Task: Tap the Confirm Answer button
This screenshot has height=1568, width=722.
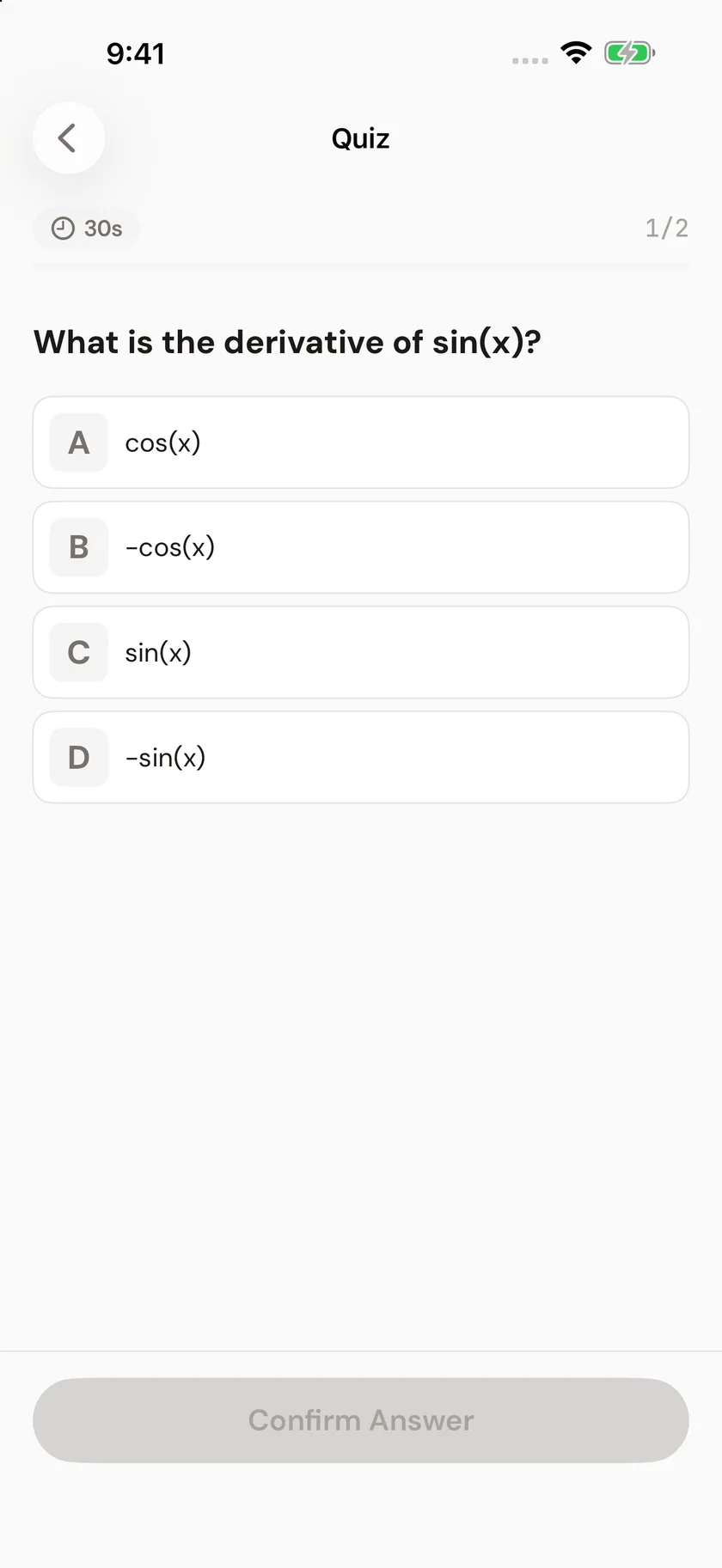Action: click(361, 1420)
